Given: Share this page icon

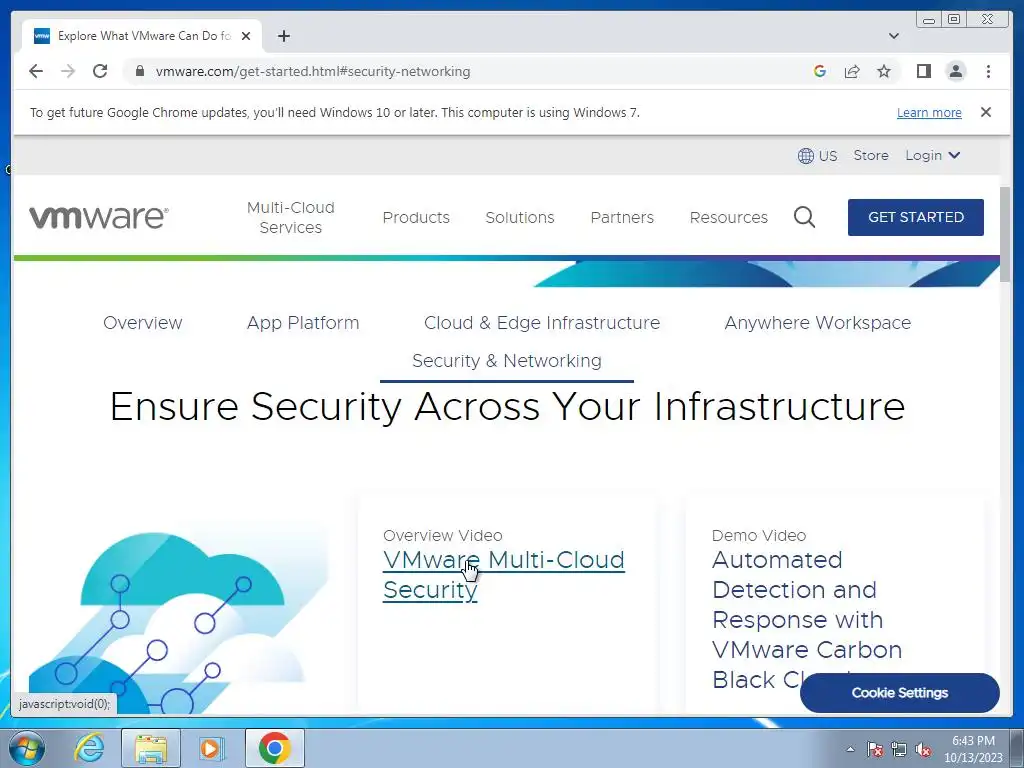Looking at the screenshot, I should click(852, 71).
